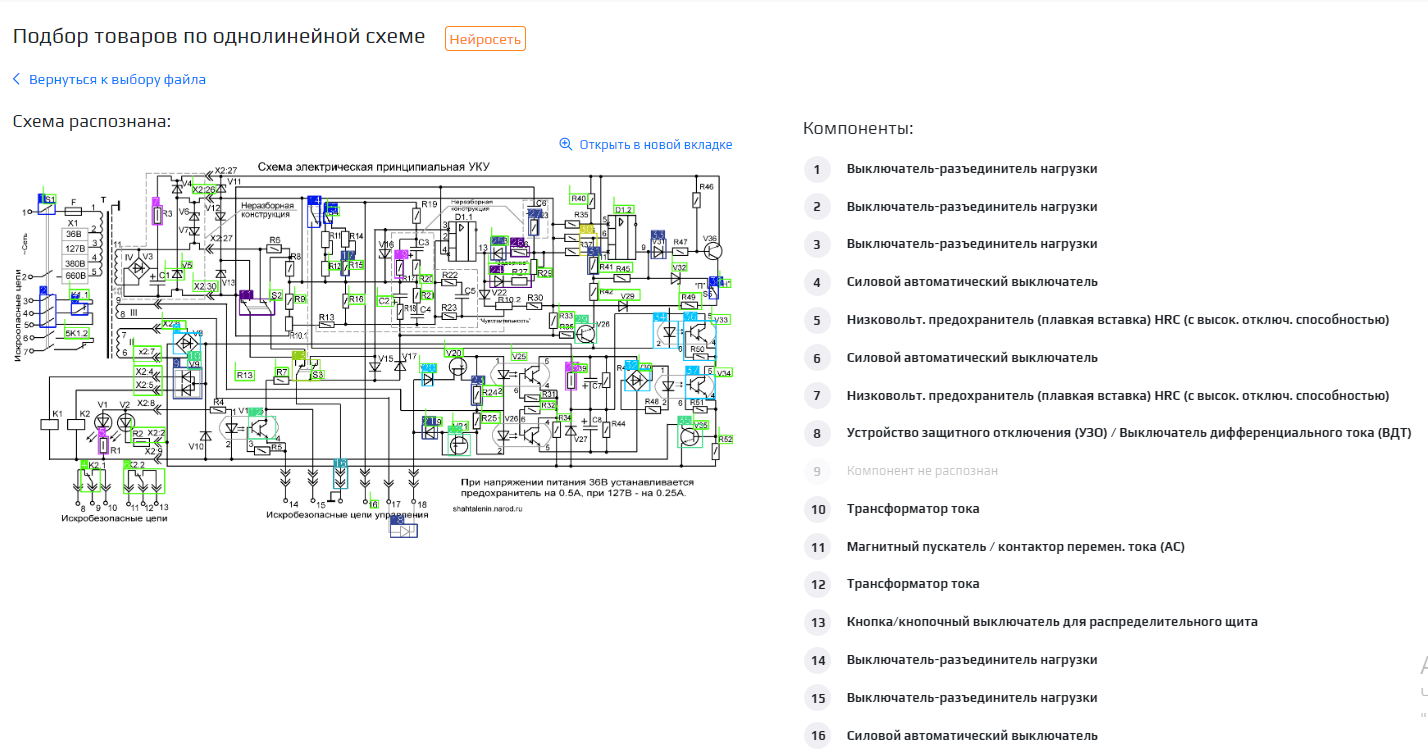The height and width of the screenshot is (754, 1428).
Task: Select component 16 'Силовой автоматический выключатель'
Action: 972,736
